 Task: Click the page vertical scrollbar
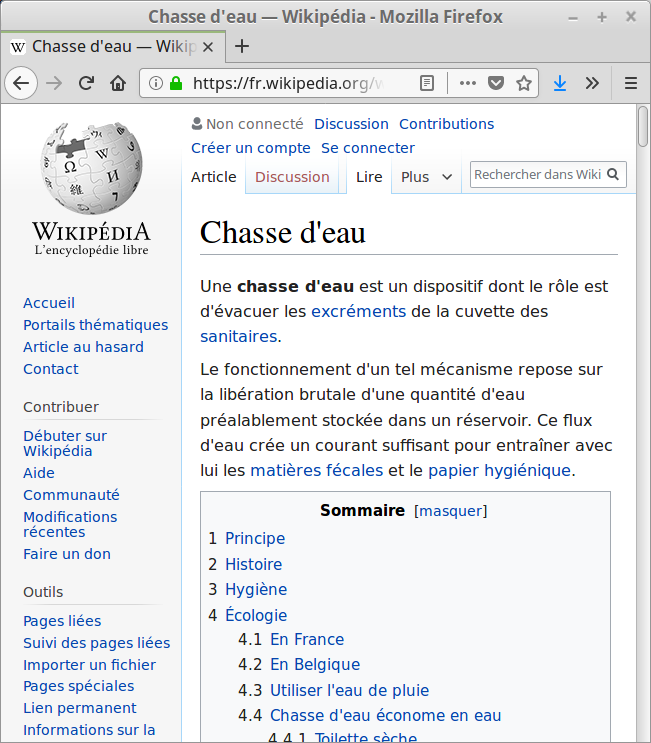[643, 400]
